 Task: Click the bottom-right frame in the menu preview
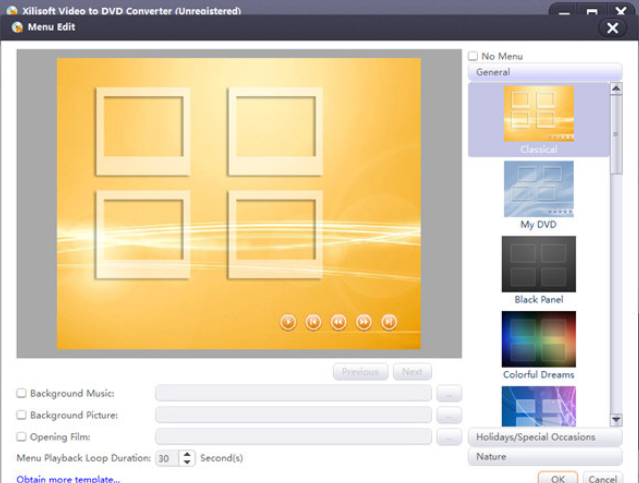[x=275, y=235]
